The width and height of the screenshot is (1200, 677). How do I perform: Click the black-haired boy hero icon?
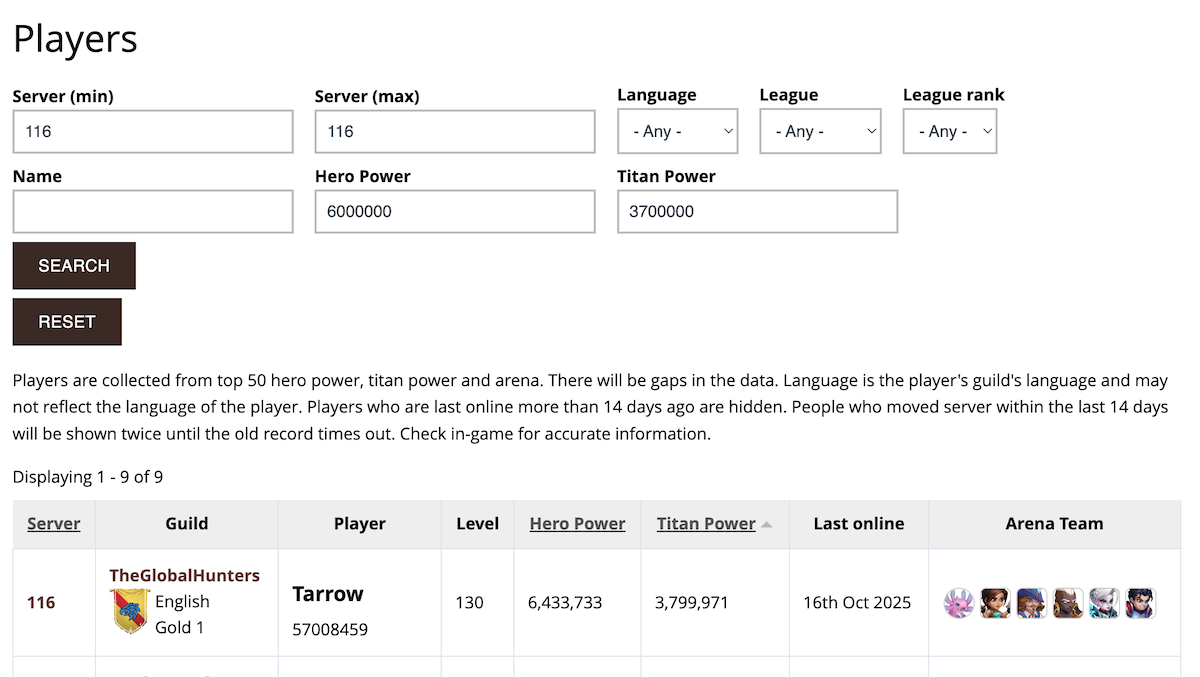1140,603
